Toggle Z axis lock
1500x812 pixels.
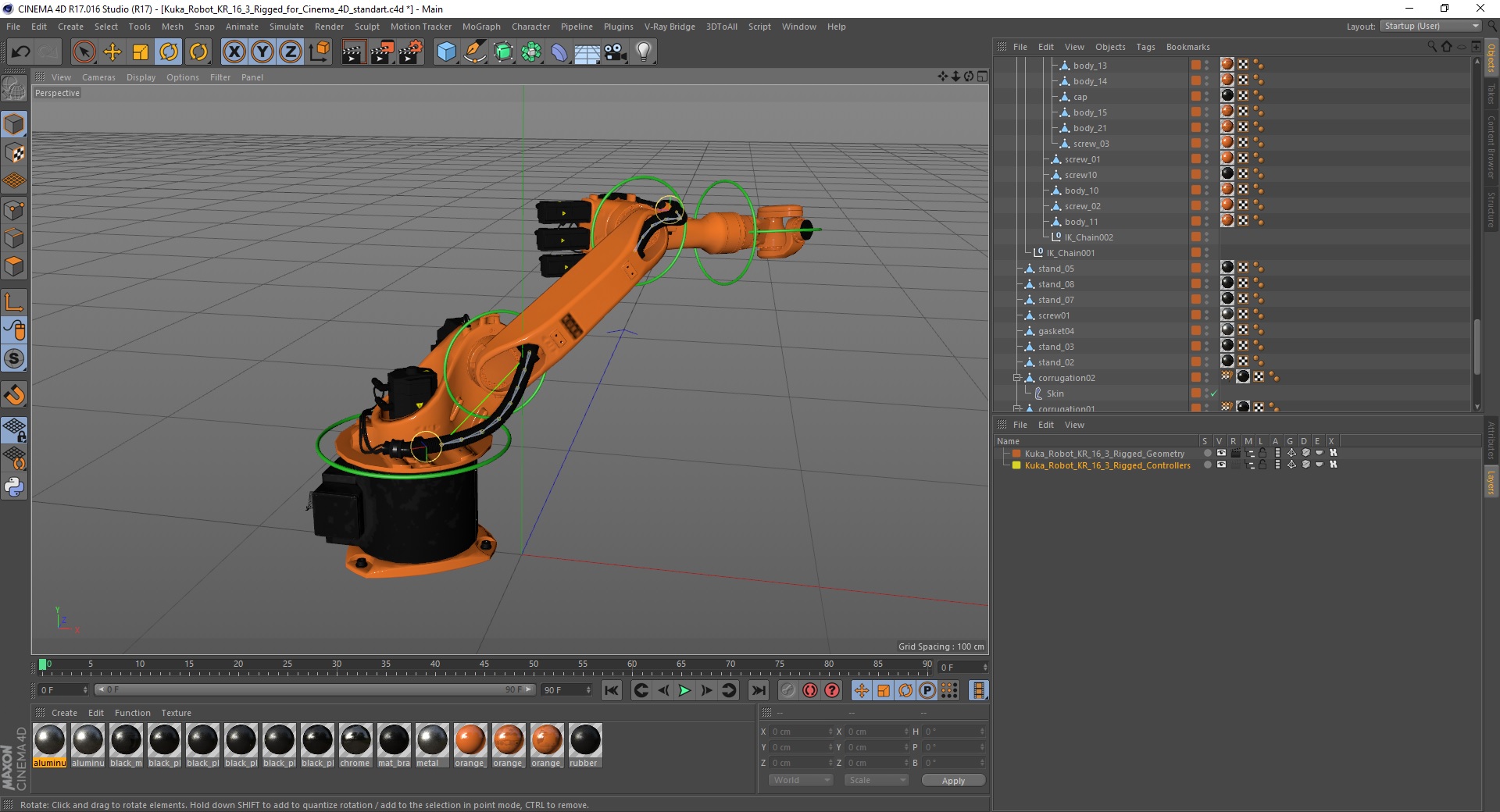(x=291, y=52)
